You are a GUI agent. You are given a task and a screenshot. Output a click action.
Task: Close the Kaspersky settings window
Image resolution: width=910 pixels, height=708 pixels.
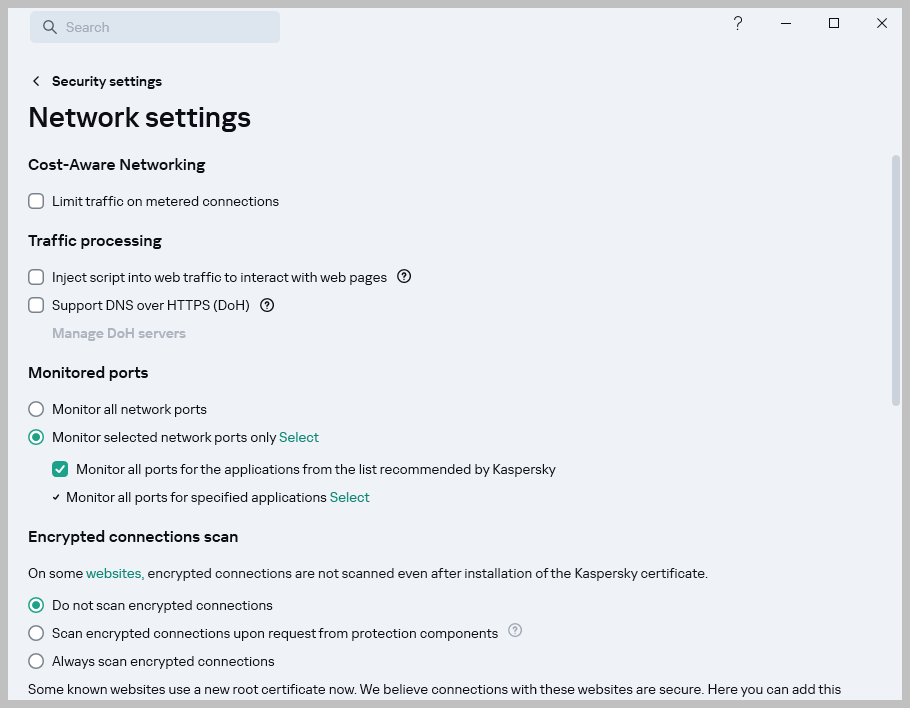pyautogui.click(x=882, y=23)
